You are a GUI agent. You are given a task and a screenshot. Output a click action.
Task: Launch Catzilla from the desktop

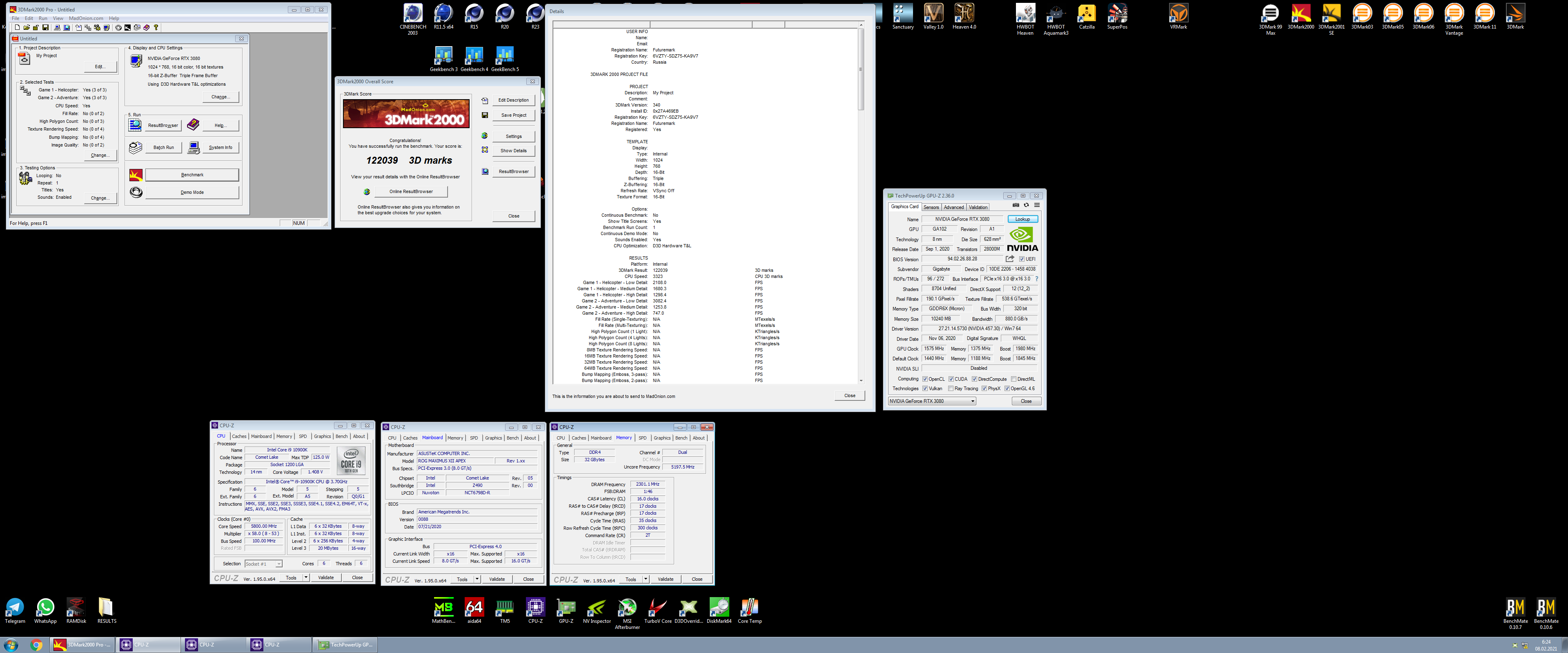click(1087, 16)
